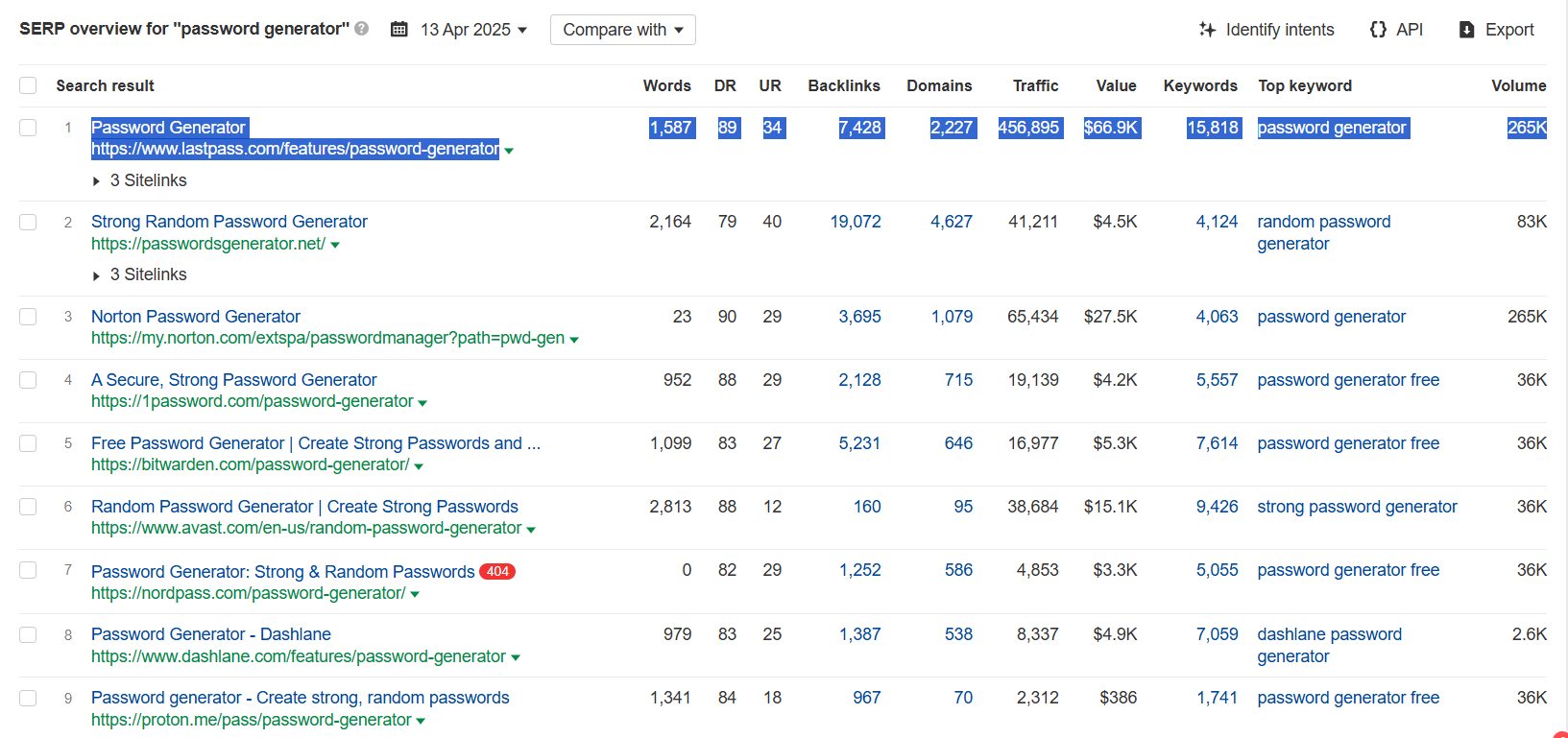The image size is (1568, 738).
Task: Click the calendar icon next to 13 Apr 2025
Action: tap(399, 30)
